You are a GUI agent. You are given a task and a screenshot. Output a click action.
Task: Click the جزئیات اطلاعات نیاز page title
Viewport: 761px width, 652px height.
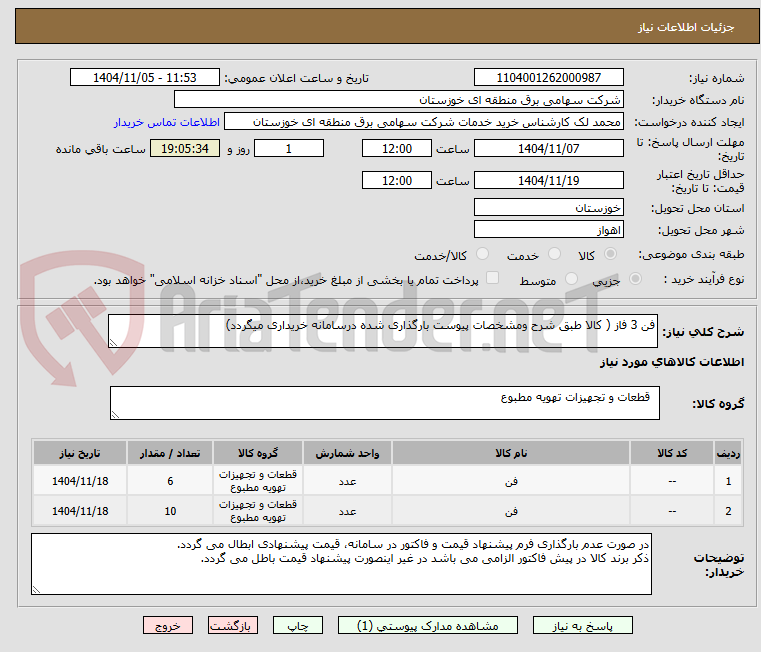[686, 27]
